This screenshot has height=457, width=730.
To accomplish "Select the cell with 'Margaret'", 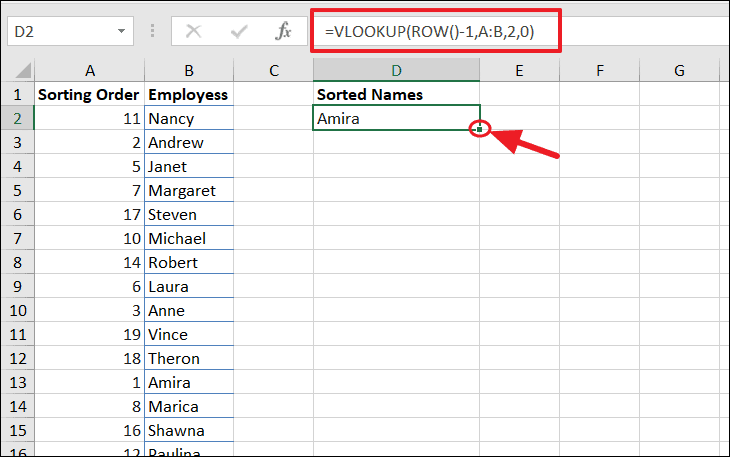I will tap(189, 190).
